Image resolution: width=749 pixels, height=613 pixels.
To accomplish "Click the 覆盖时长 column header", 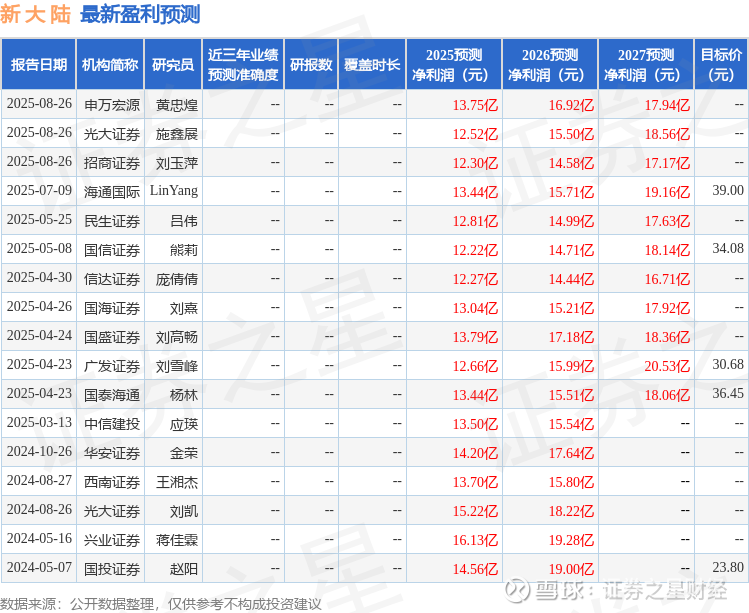I will (372, 65).
